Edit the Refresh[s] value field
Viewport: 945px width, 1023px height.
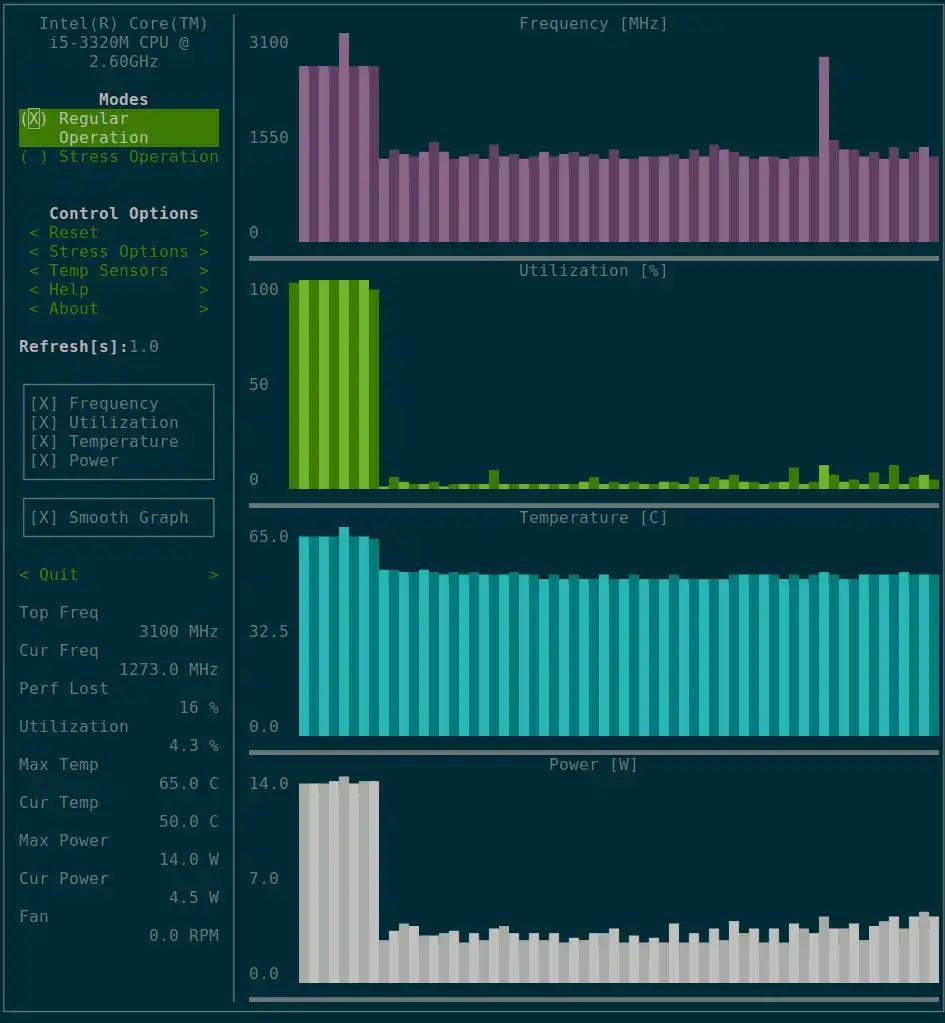click(x=144, y=346)
